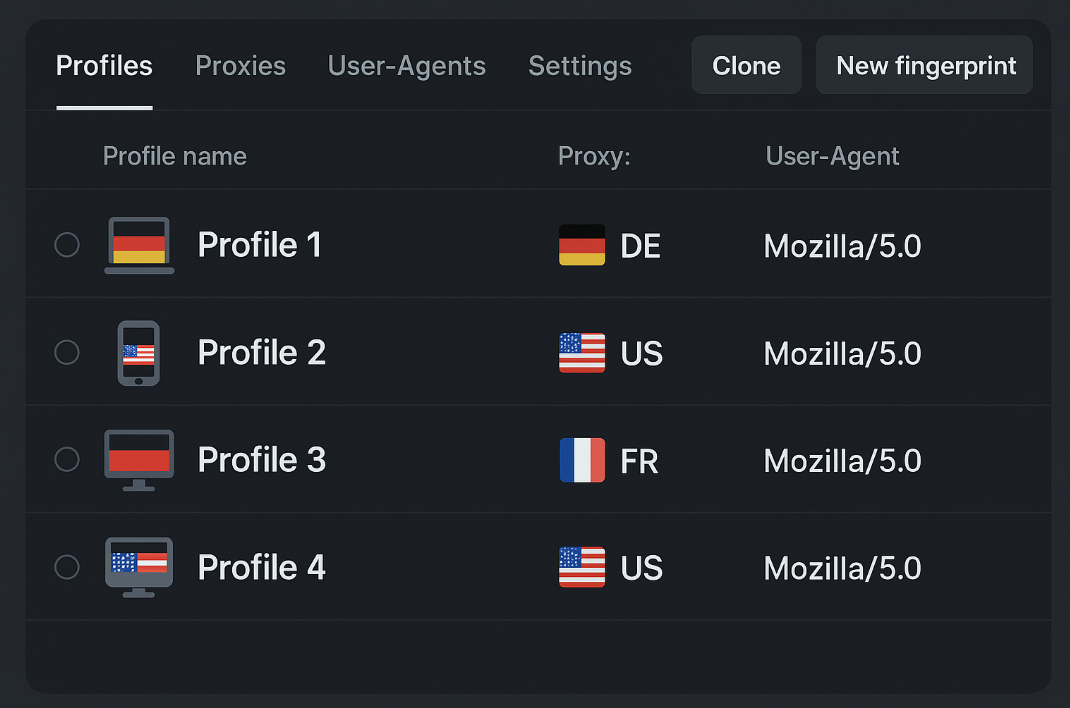Screen dimensions: 1070x708
Task: Select the Profile 1 radio button
Action: click(67, 245)
